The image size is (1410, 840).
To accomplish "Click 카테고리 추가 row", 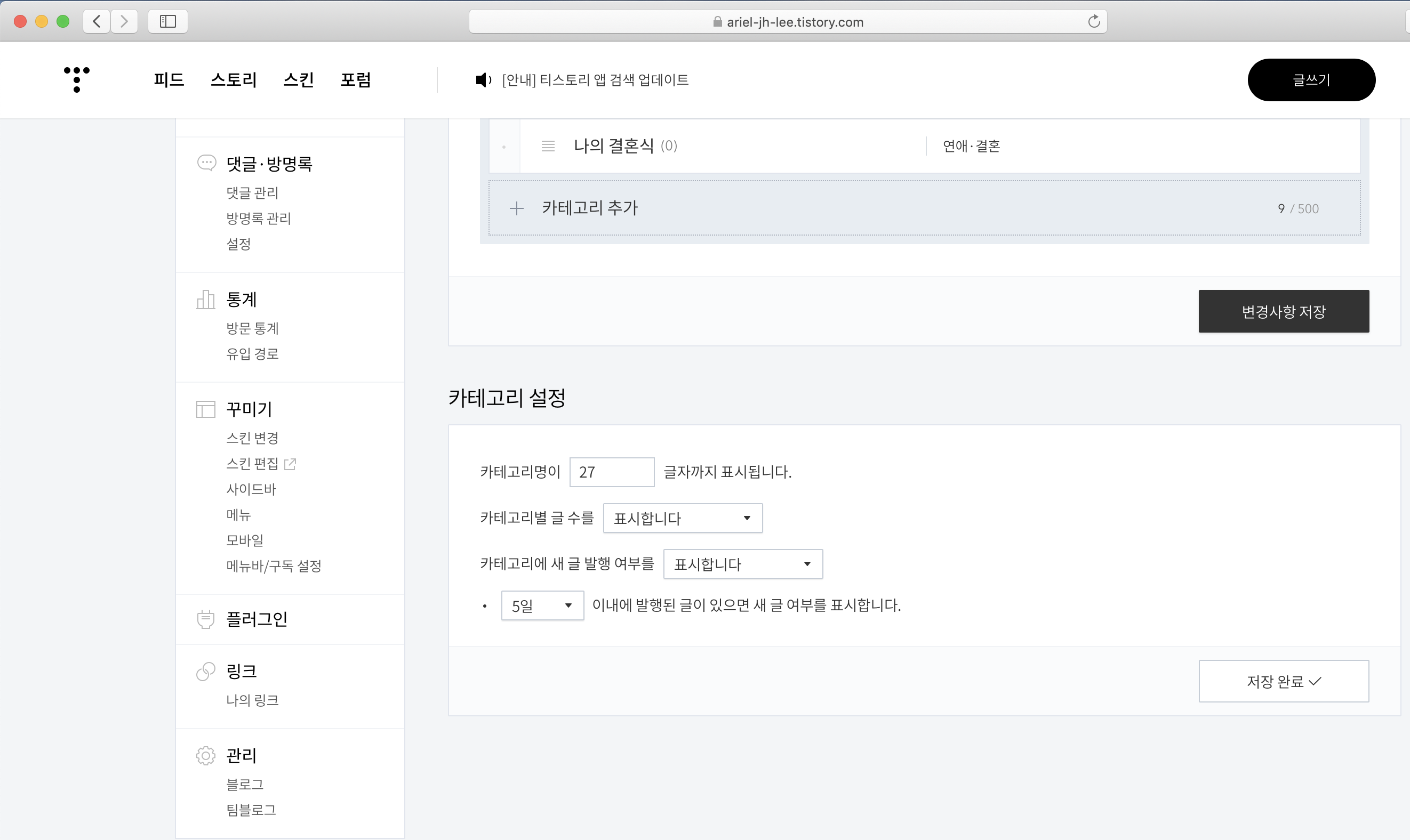I will (x=924, y=208).
